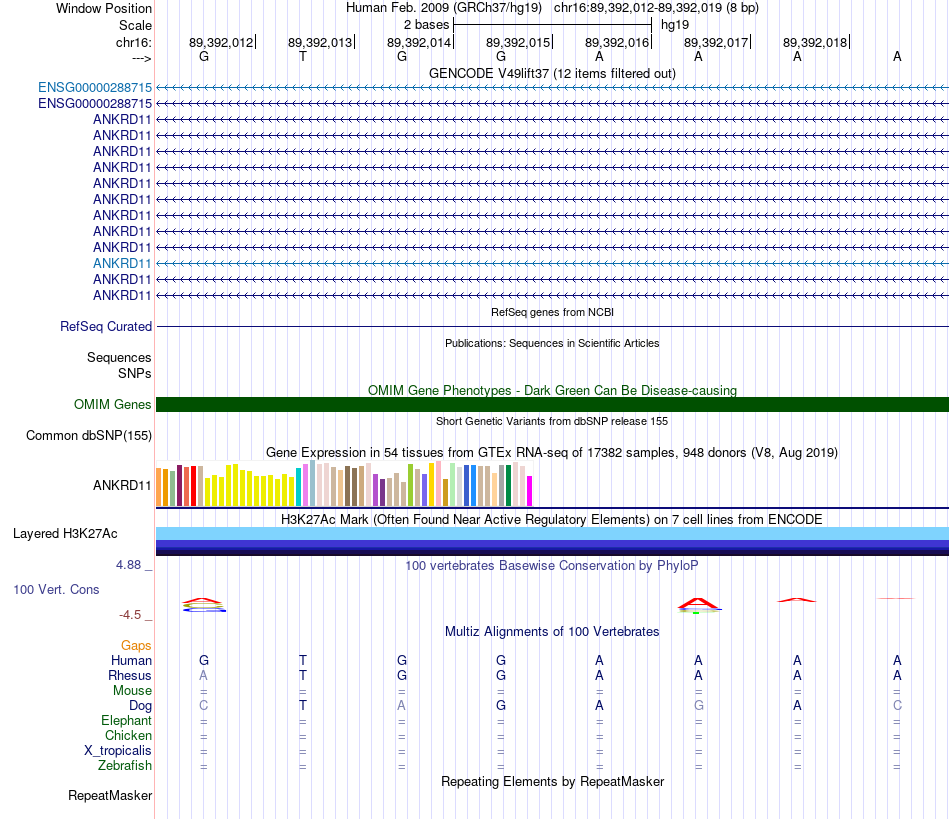Click the Sequences track label
Viewport: 950px width, 819px height.
119,357
